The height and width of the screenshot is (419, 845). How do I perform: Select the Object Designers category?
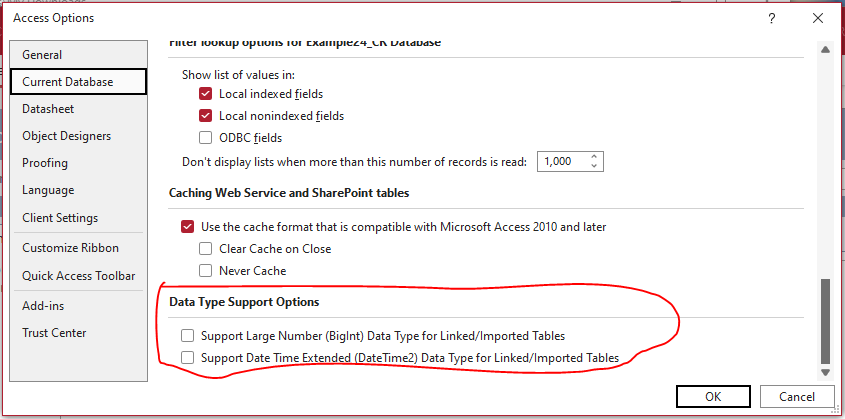(x=66, y=136)
